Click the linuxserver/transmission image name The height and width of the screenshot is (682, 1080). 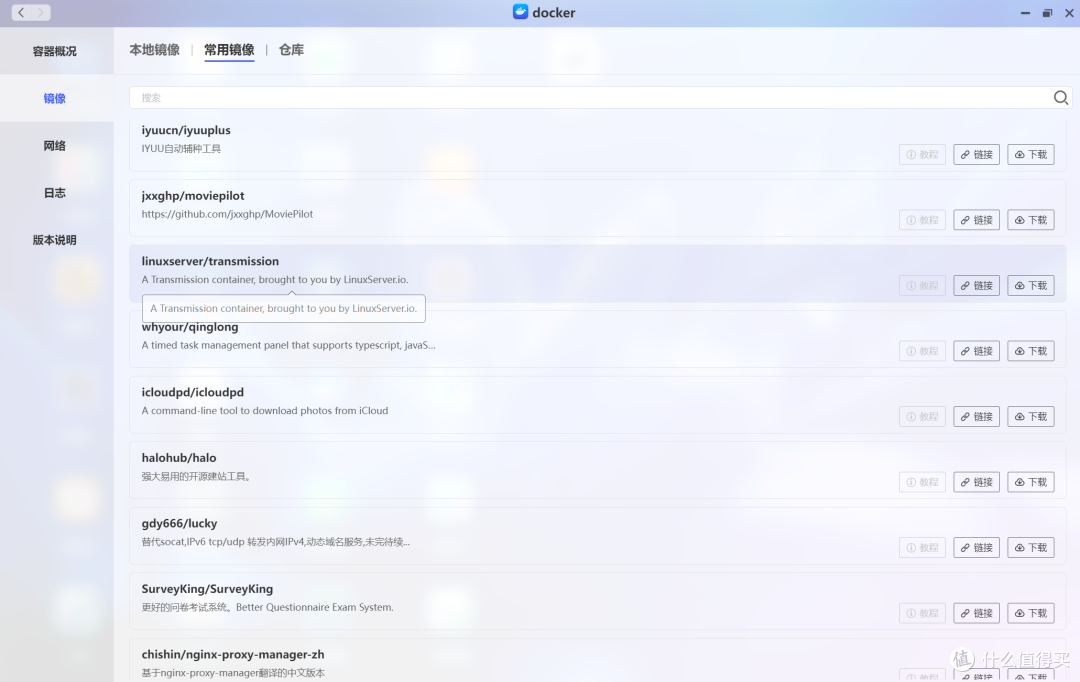210,261
